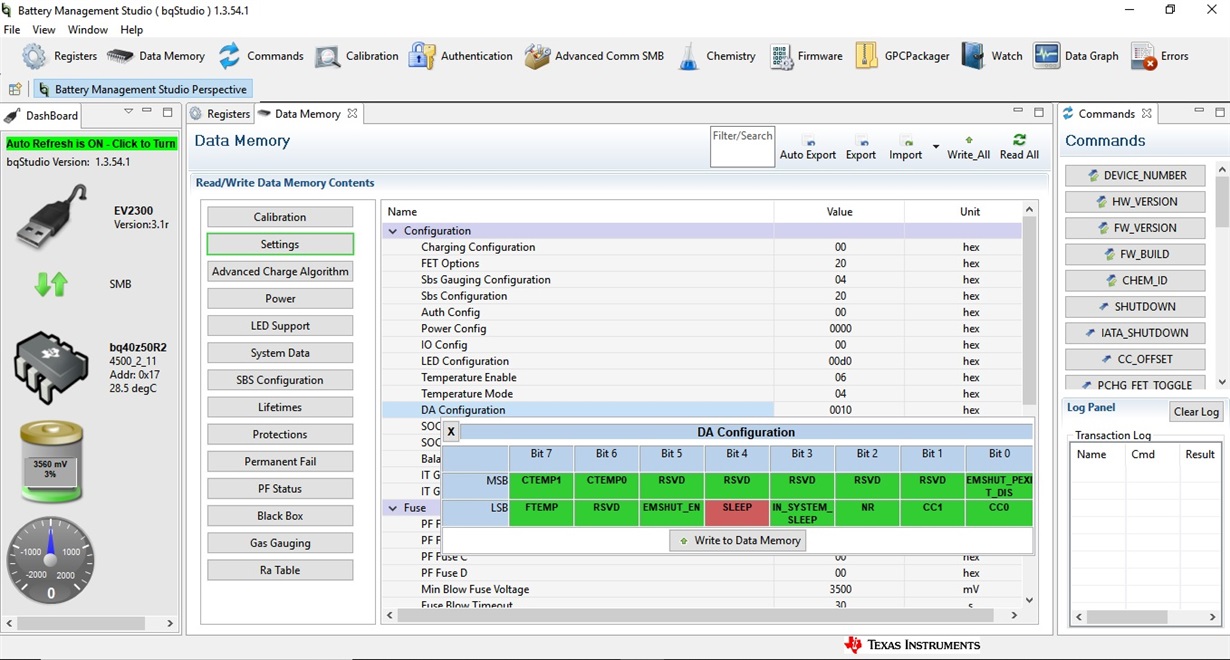Click the Export data memory icon
The width and height of the screenshot is (1230, 660).
click(x=860, y=148)
